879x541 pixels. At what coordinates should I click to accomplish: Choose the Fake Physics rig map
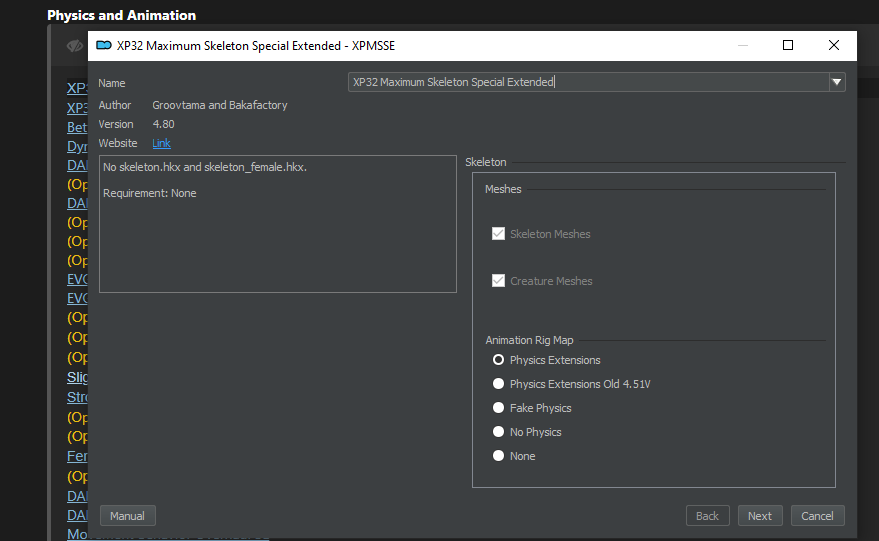point(498,408)
